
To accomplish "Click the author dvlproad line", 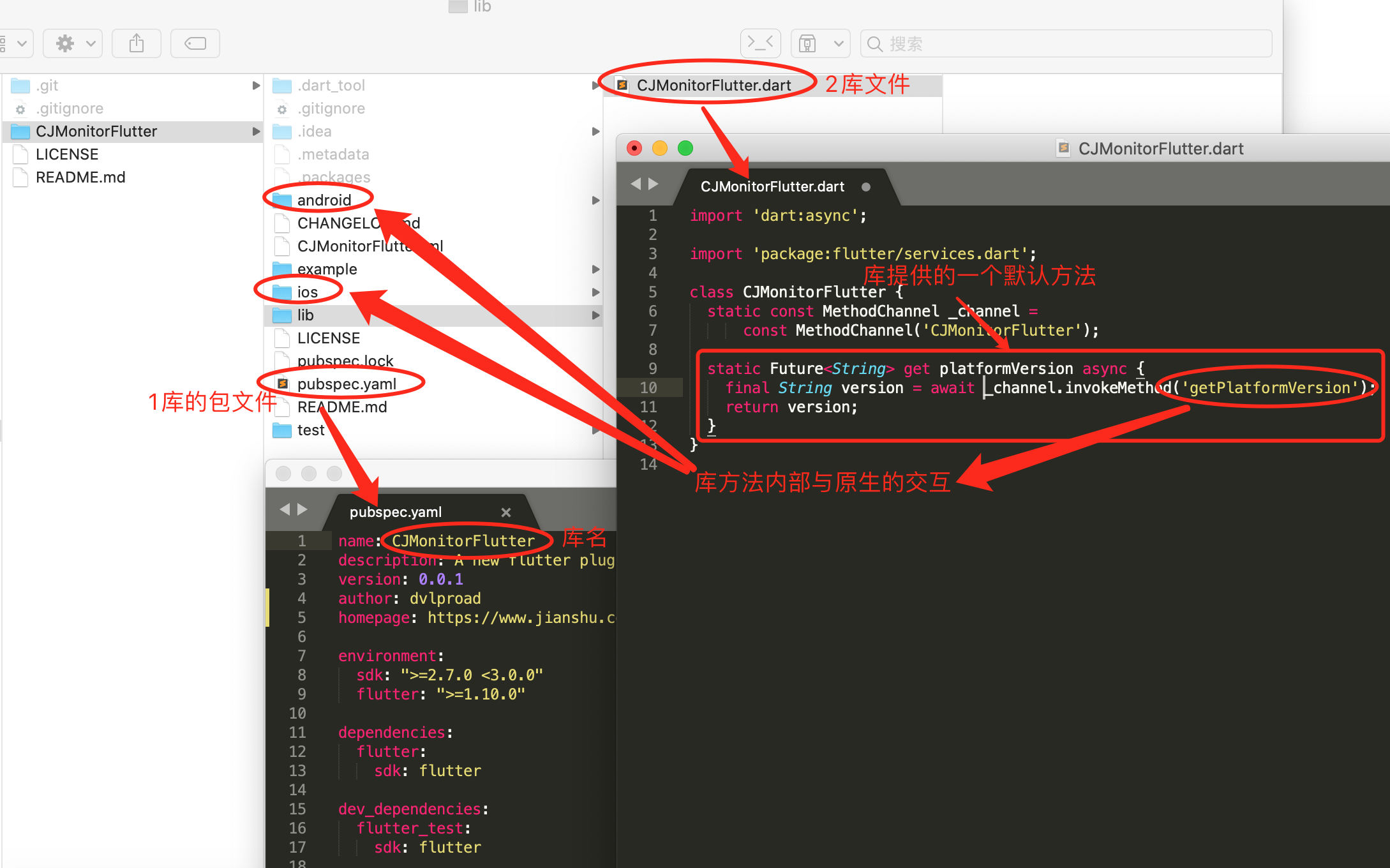I will tap(410, 599).
